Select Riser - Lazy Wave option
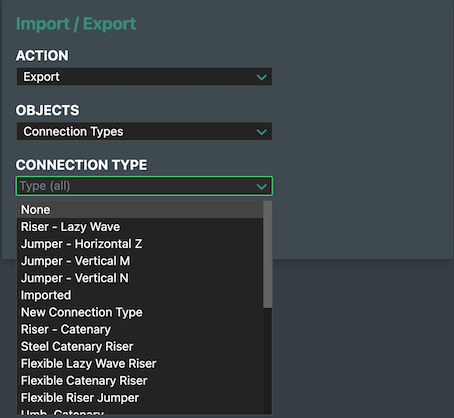Viewport: 454px width, 418px height. 140,227
